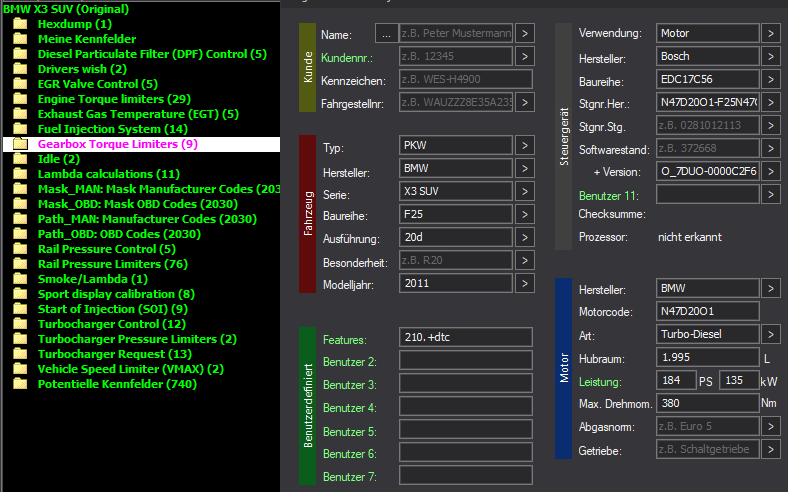The height and width of the screenshot is (492, 788).
Task: Open the arrow next to Kundennr. field
Action: pyautogui.click(x=525, y=56)
